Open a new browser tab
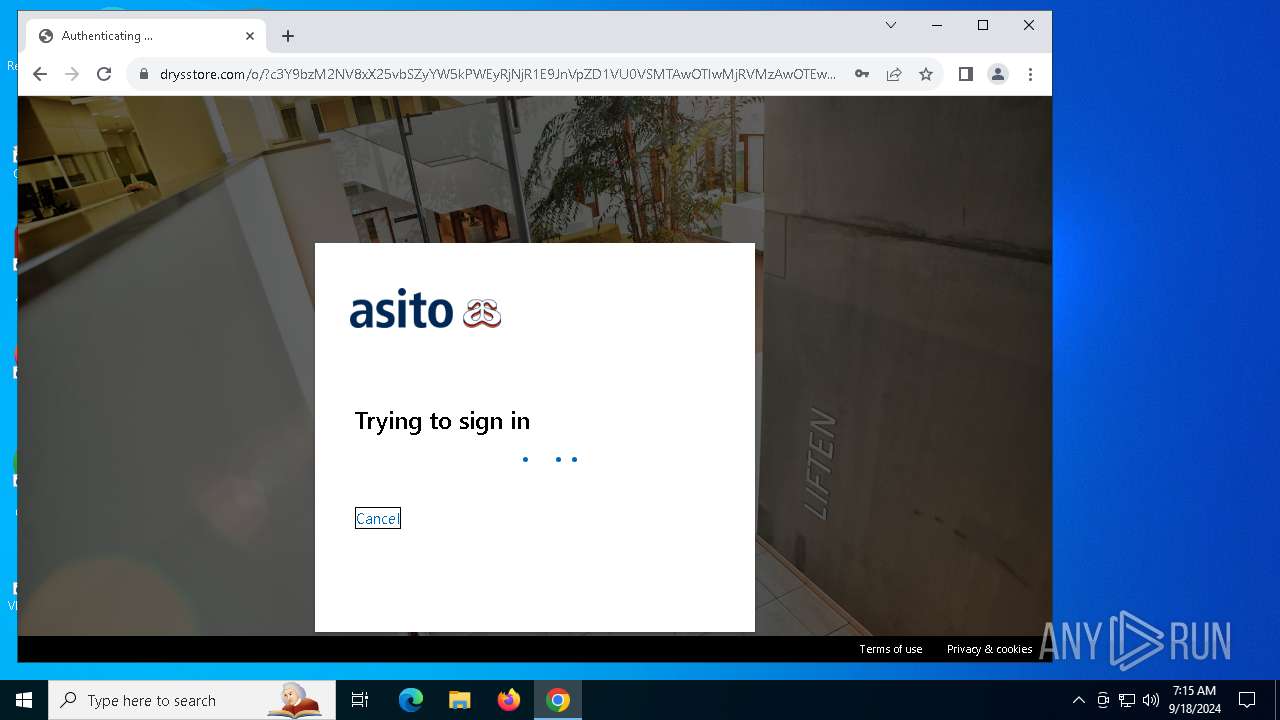 288,36
